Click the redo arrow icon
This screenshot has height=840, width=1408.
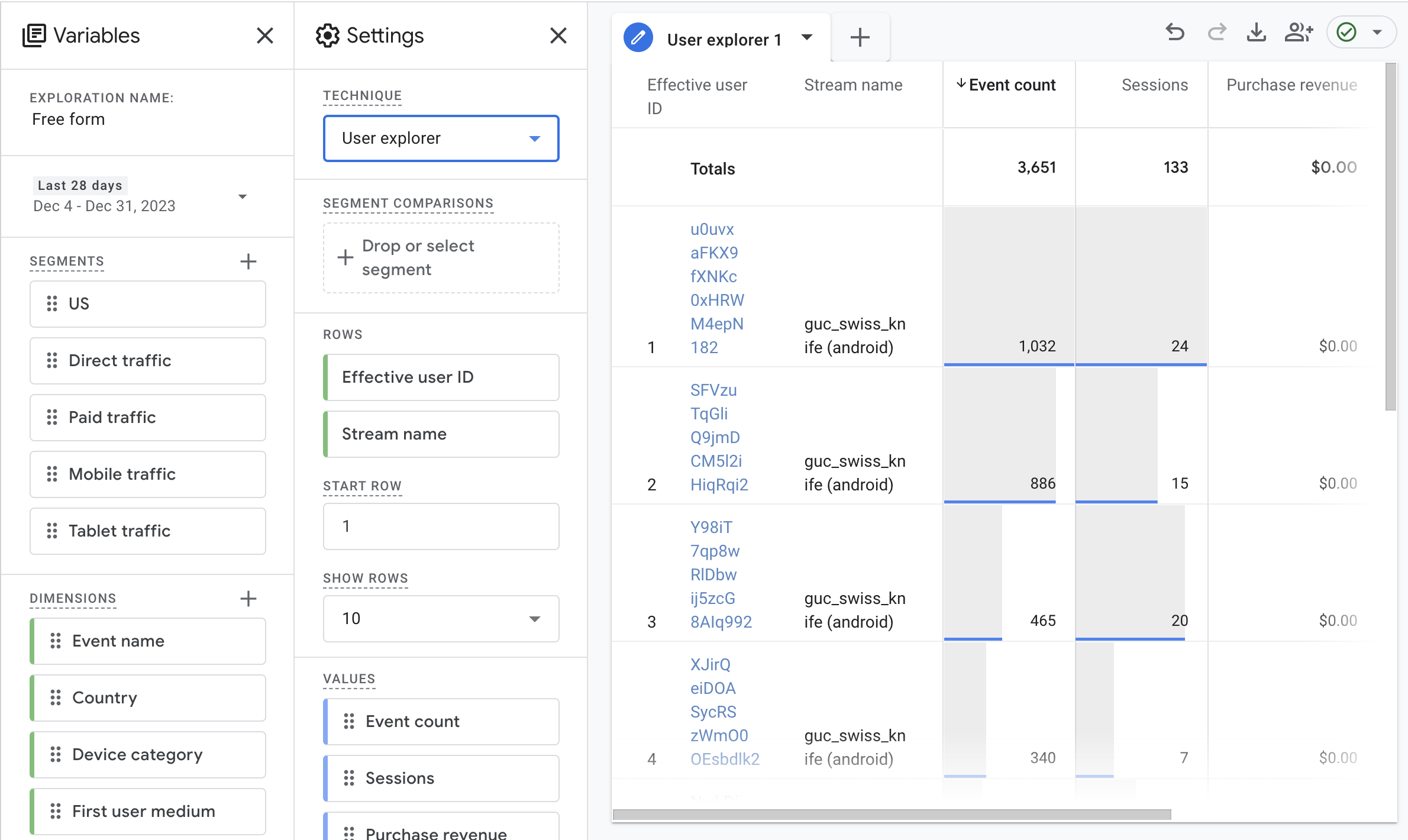pyautogui.click(x=1216, y=33)
